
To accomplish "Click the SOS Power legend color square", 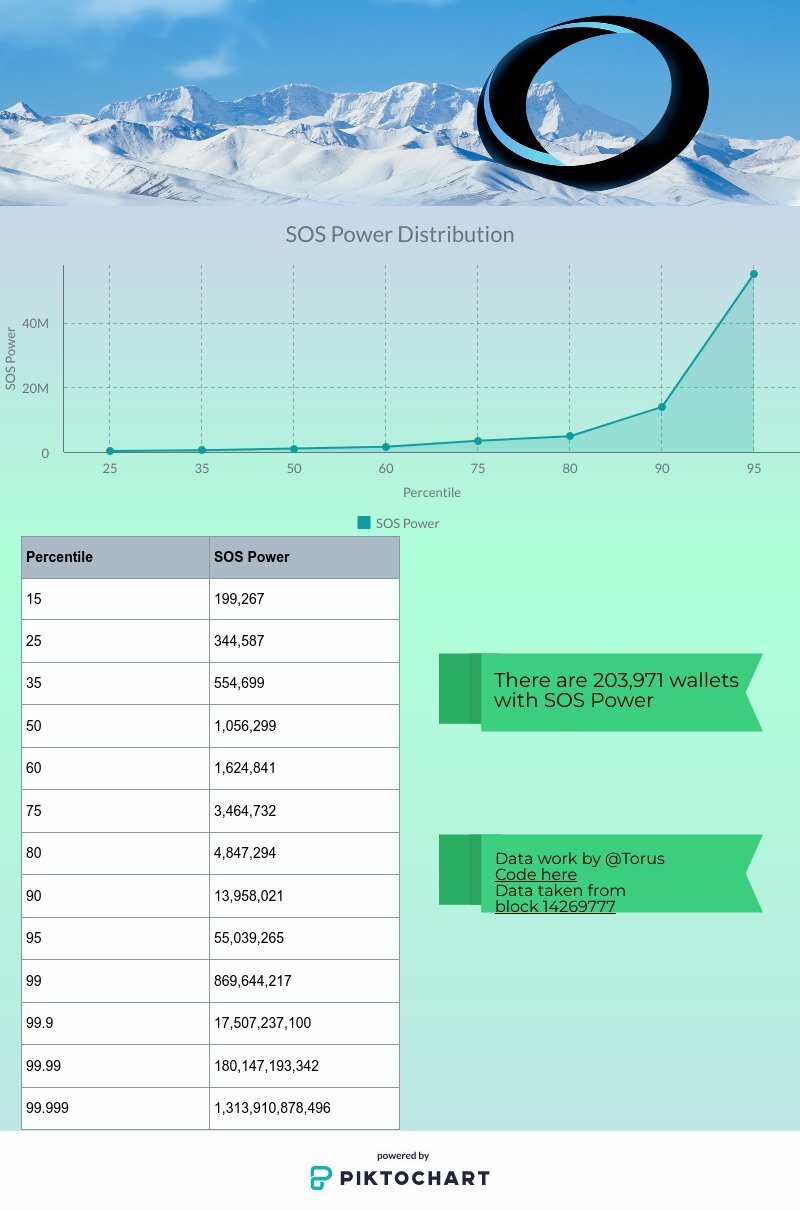I will [364, 522].
